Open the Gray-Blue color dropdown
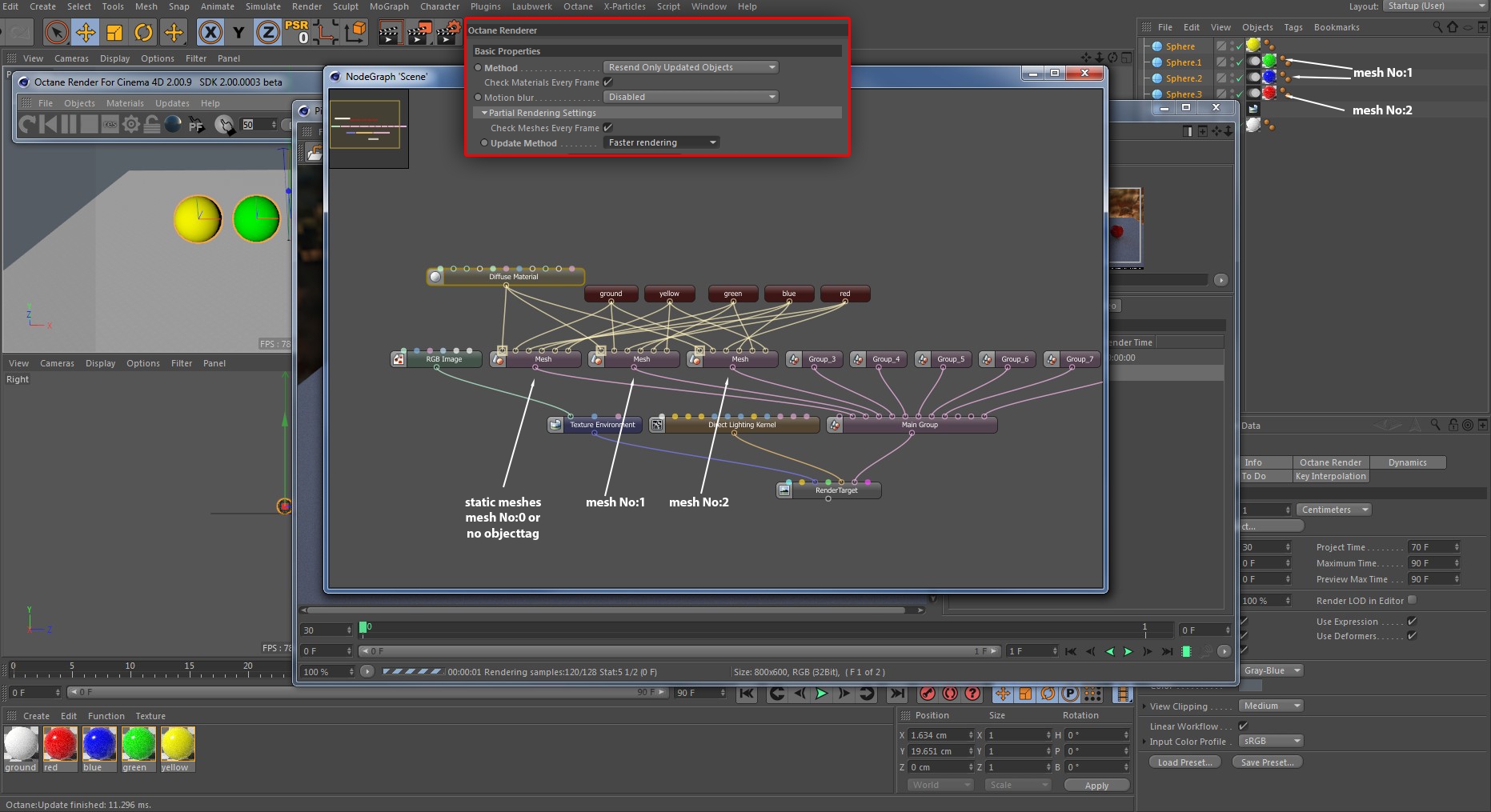1491x812 pixels. (x=1271, y=670)
